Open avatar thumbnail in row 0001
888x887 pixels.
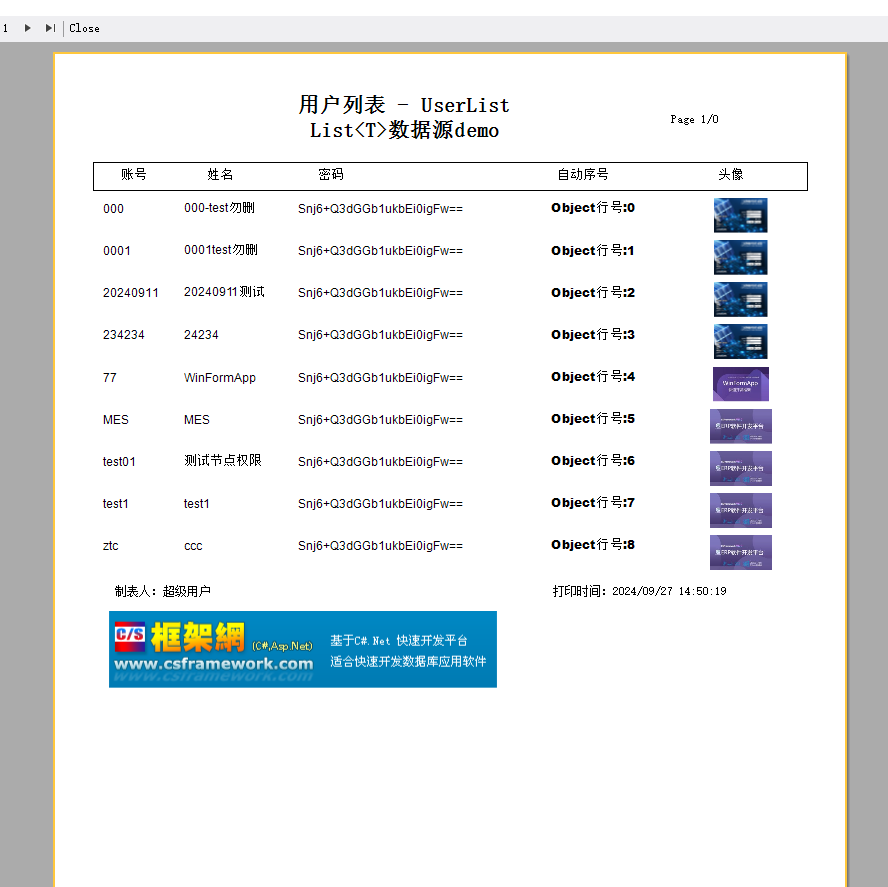pyautogui.click(x=740, y=257)
